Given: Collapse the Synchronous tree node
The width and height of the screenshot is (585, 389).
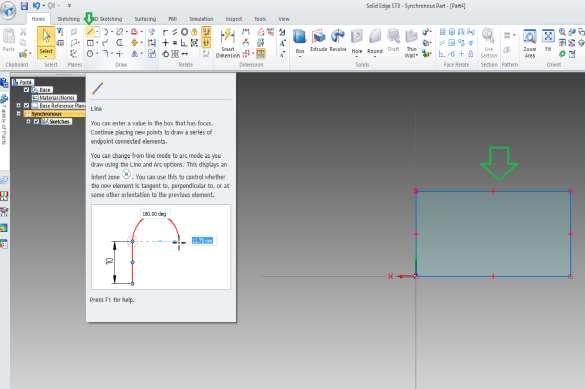Looking at the screenshot, I should (x=18, y=114).
